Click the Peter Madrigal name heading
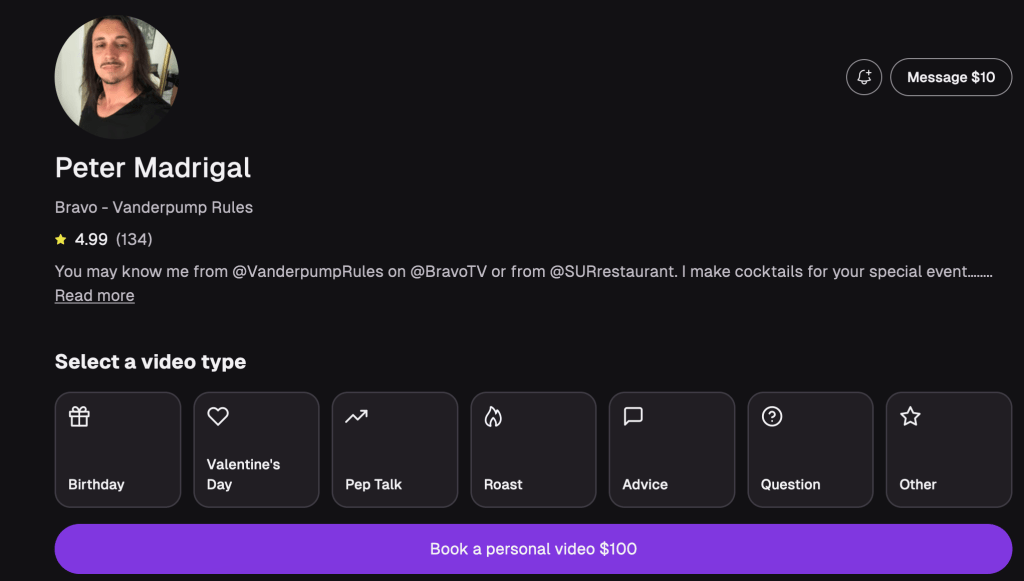The width and height of the screenshot is (1024, 581). pyautogui.click(x=153, y=168)
